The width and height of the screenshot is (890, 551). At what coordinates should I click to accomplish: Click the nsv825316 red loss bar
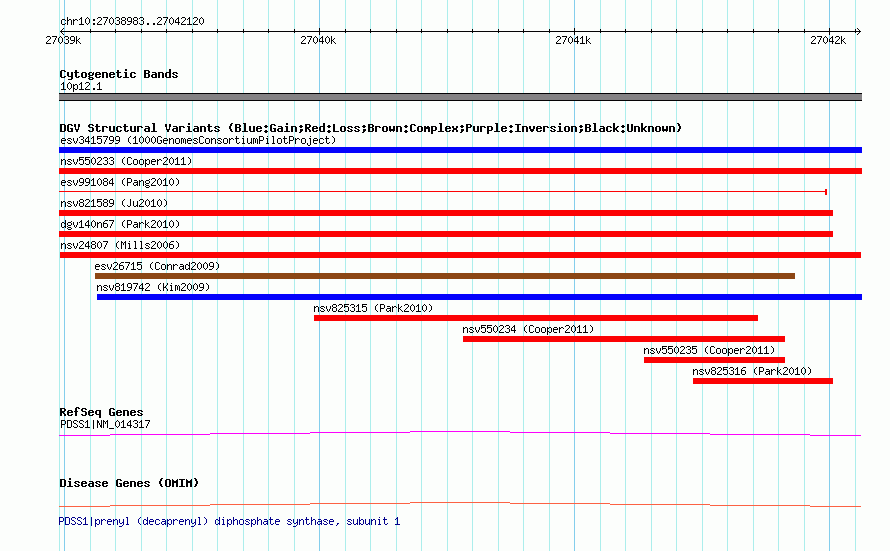[763, 381]
